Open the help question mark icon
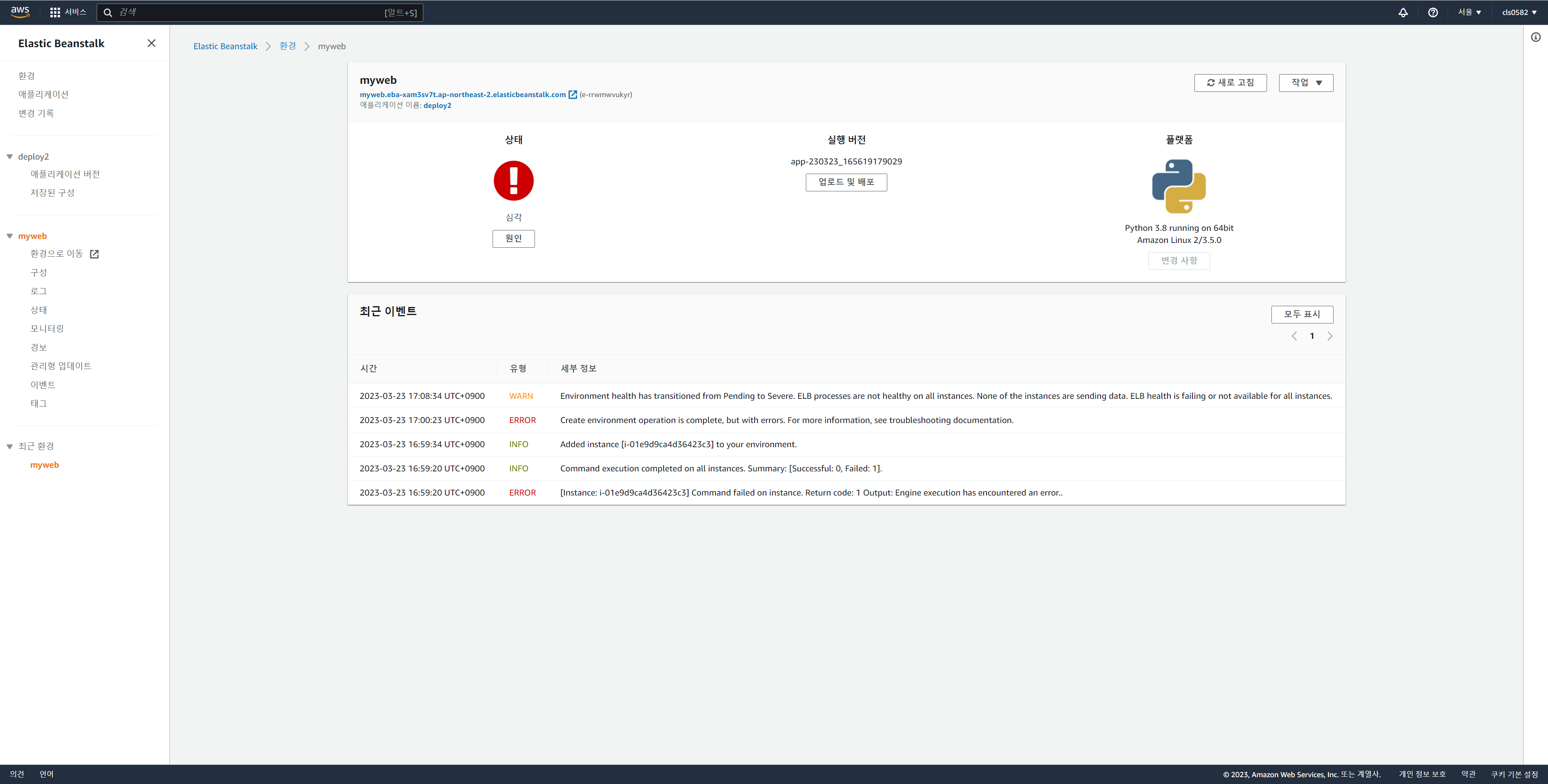 click(x=1433, y=12)
